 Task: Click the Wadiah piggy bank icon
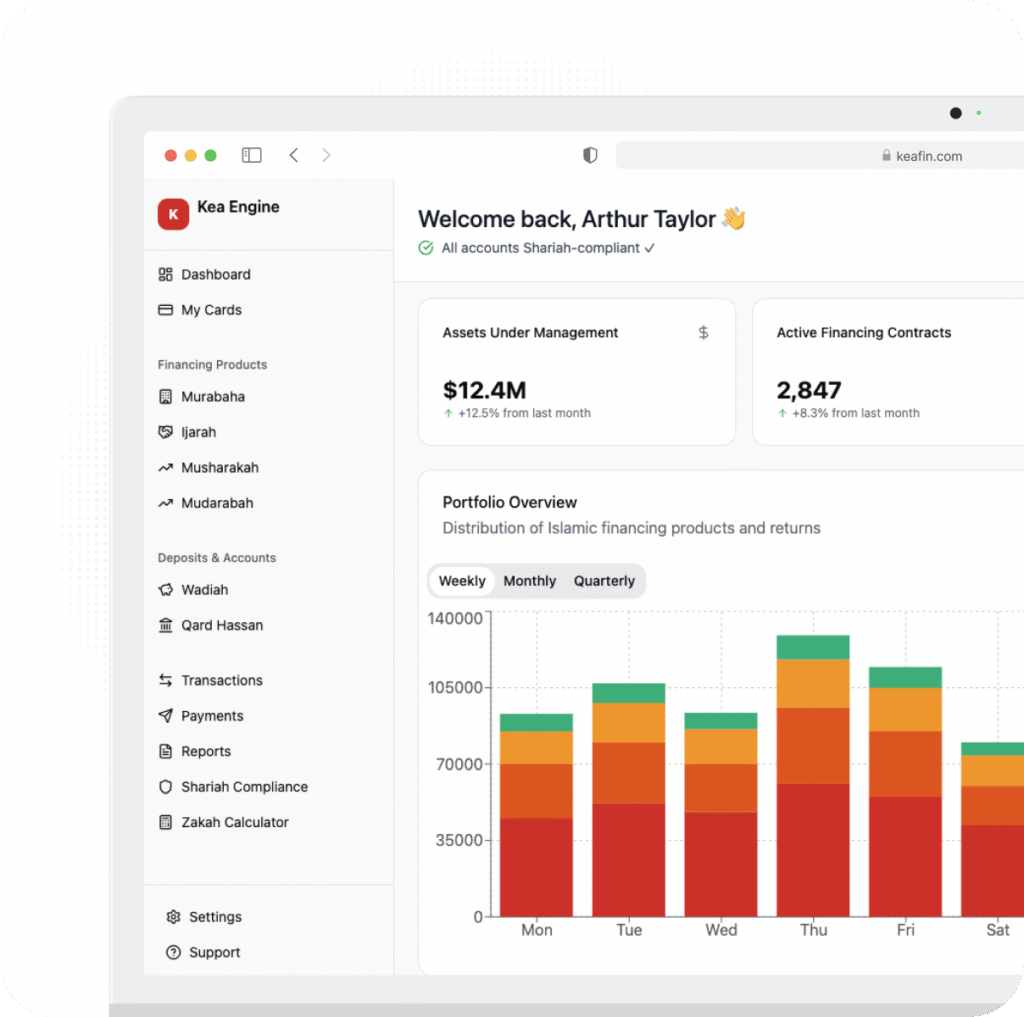[x=166, y=590]
